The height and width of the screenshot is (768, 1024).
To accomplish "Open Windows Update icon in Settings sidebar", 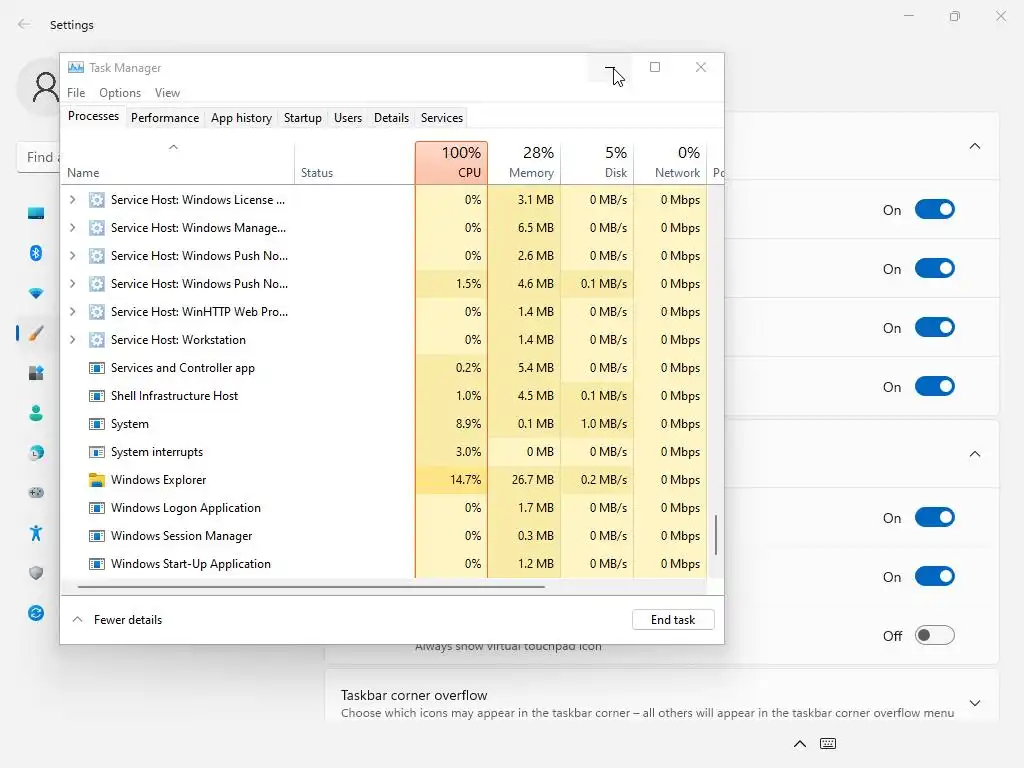I will (x=36, y=613).
